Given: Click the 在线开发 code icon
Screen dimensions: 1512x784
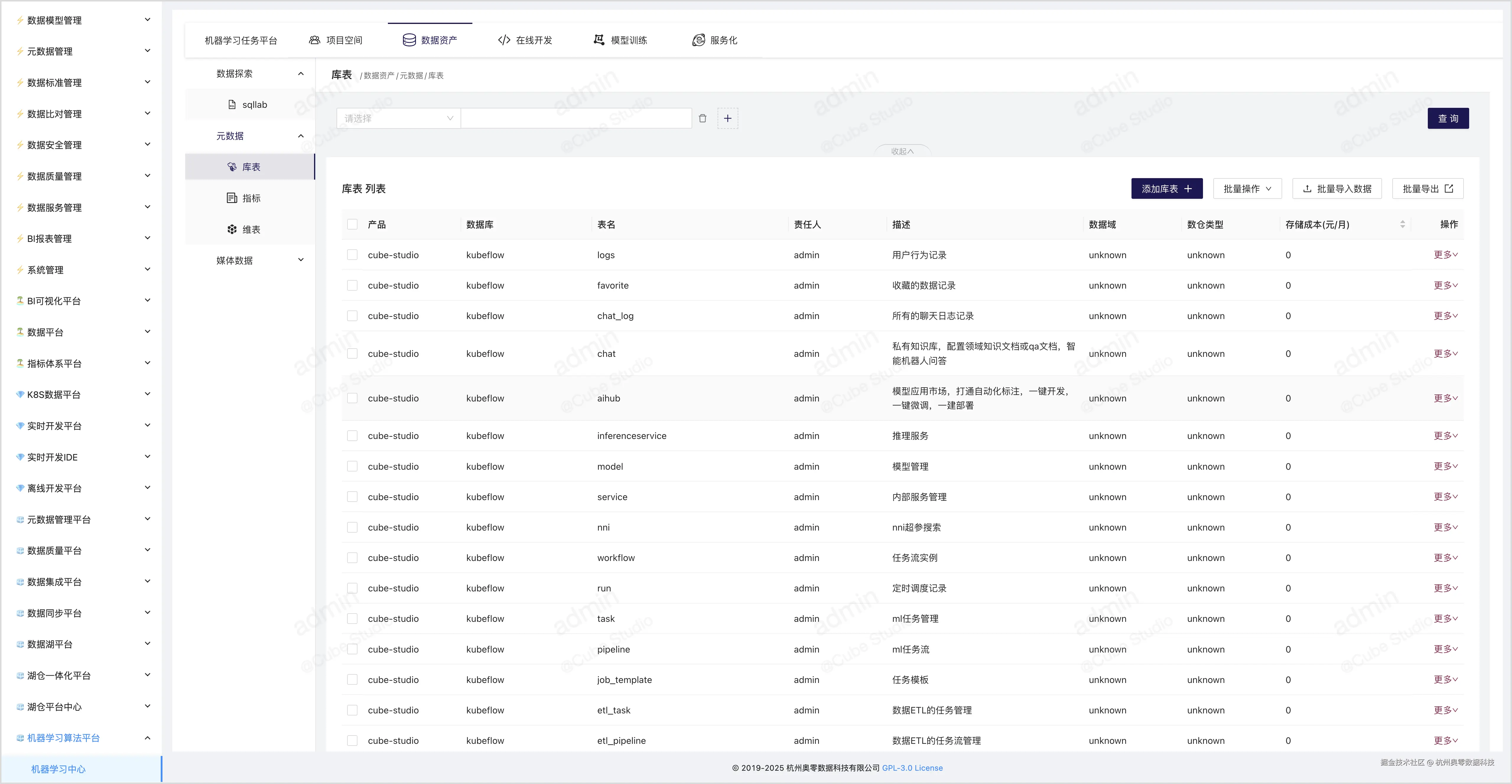Looking at the screenshot, I should (x=504, y=40).
